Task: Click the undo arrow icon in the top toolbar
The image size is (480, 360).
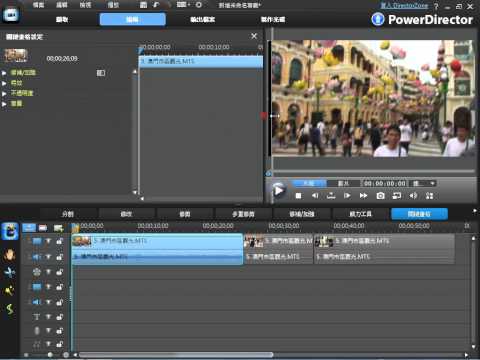Action: click(156, 5)
